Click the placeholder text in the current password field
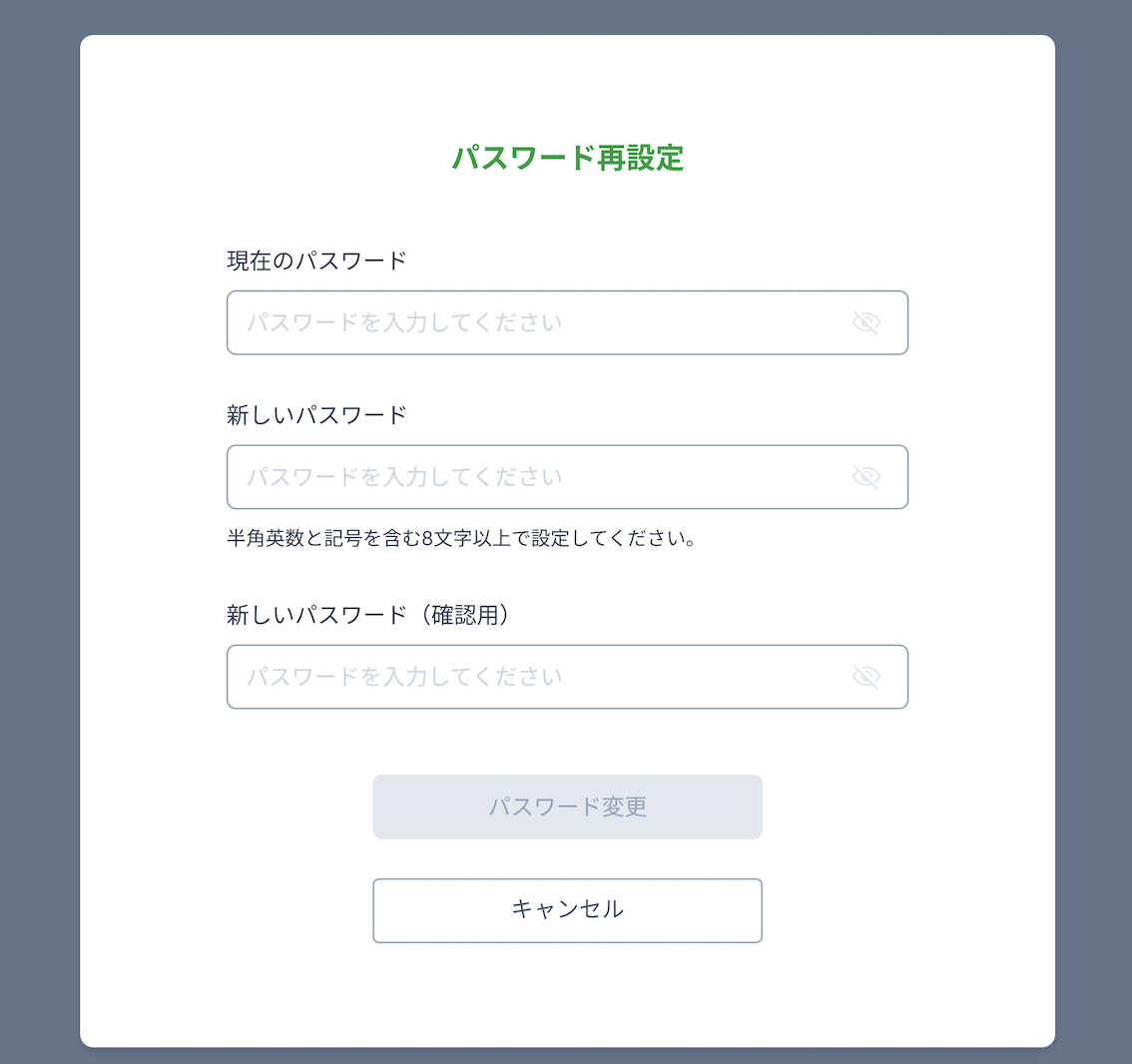Screen dimensions: 1132x1064 pos(405,322)
